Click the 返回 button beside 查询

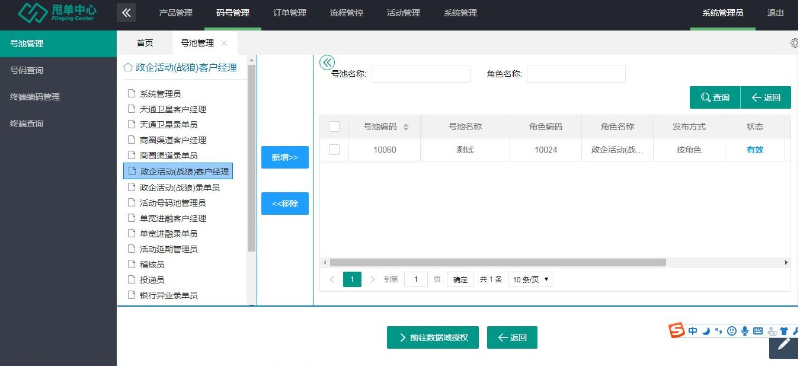pos(766,98)
